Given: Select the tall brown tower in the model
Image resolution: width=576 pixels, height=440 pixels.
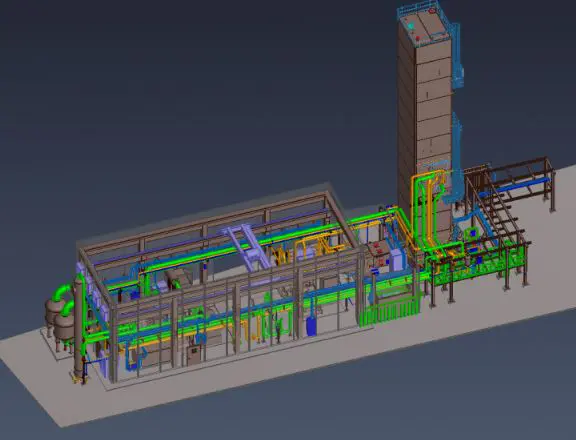Looking at the screenshot, I should click(424, 125).
